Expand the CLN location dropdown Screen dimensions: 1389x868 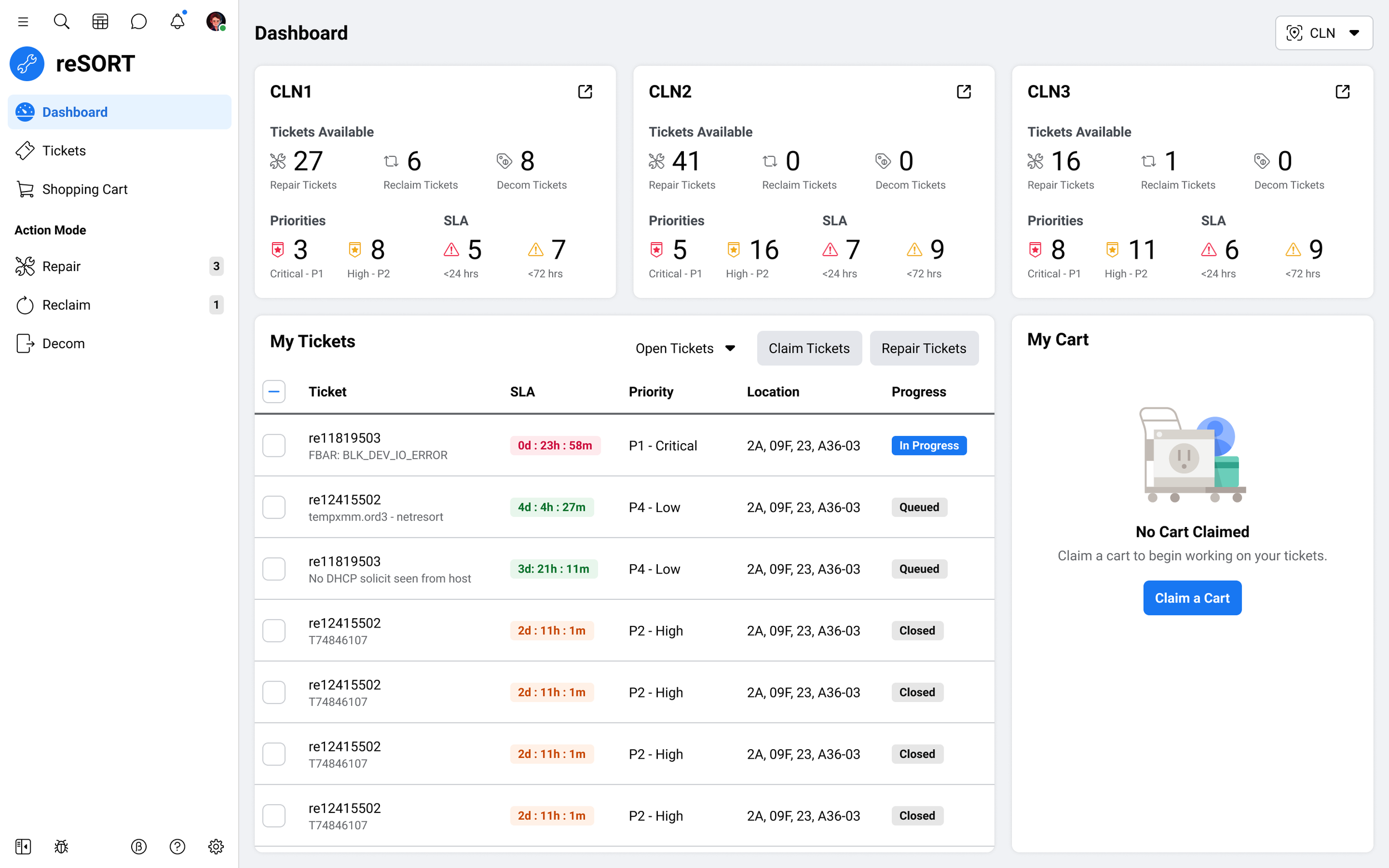[1323, 33]
